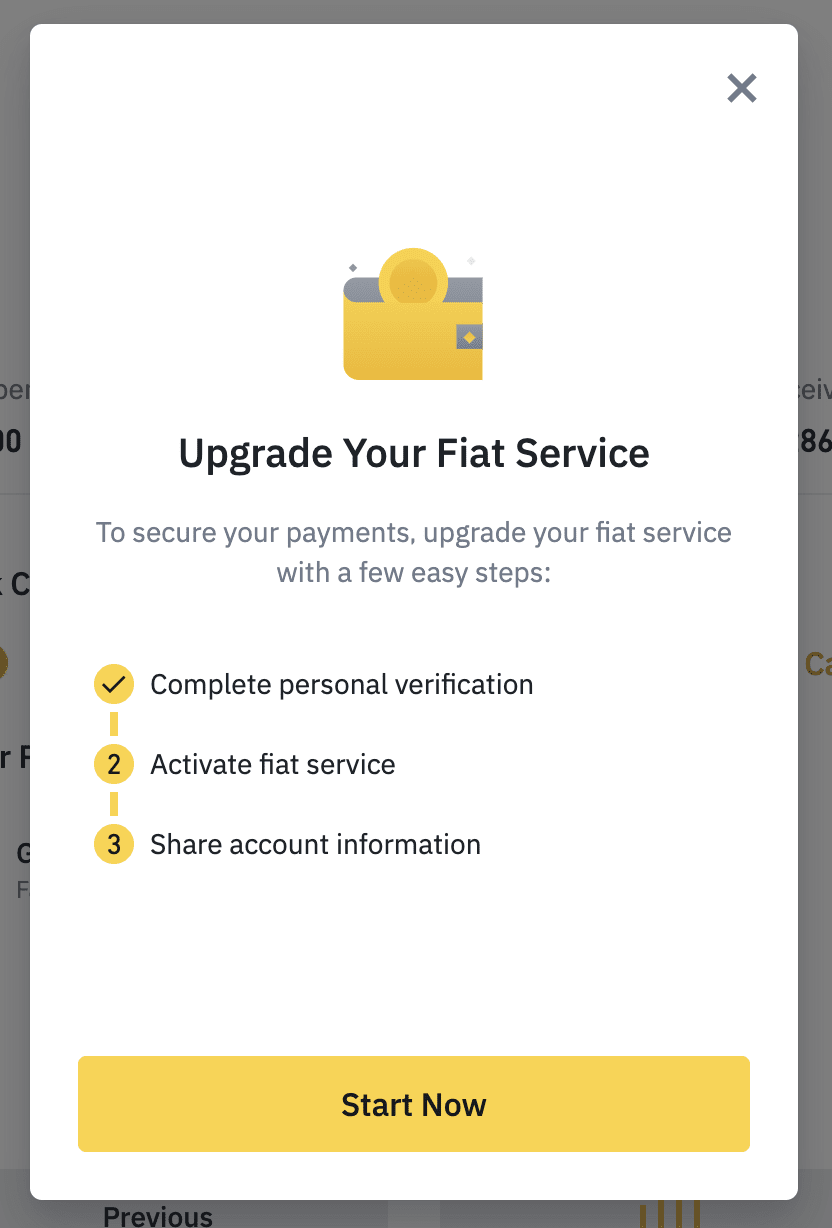Click the 'To secure your payments' description text

point(414,553)
